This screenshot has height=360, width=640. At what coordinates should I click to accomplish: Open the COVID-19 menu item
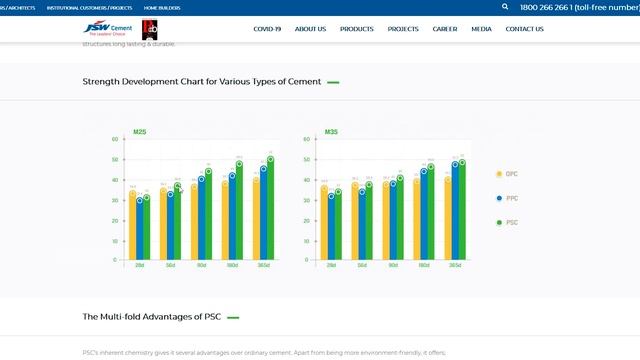pyautogui.click(x=267, y=29)
